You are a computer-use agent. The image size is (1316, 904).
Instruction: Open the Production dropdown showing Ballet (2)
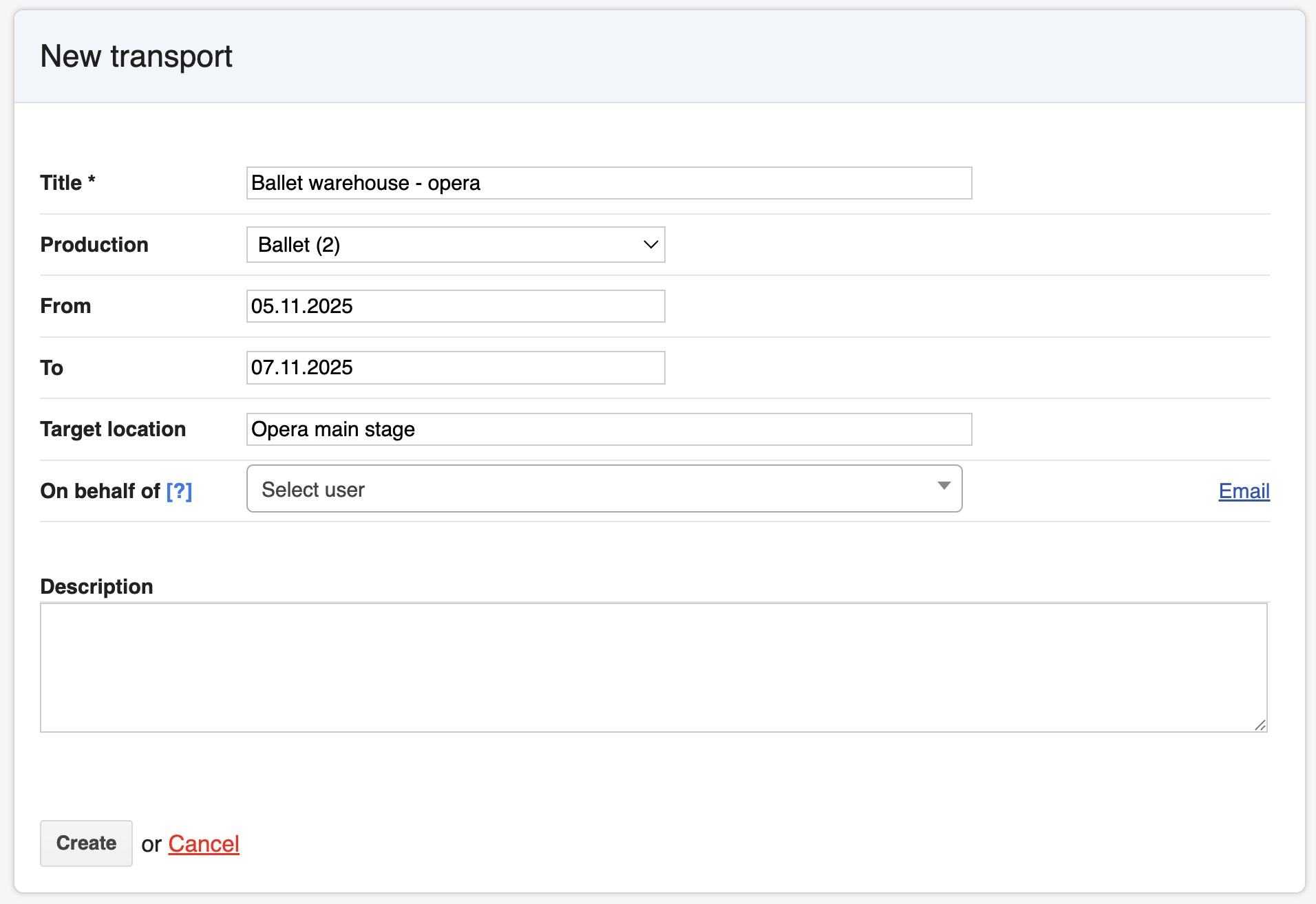pos(455,245)
